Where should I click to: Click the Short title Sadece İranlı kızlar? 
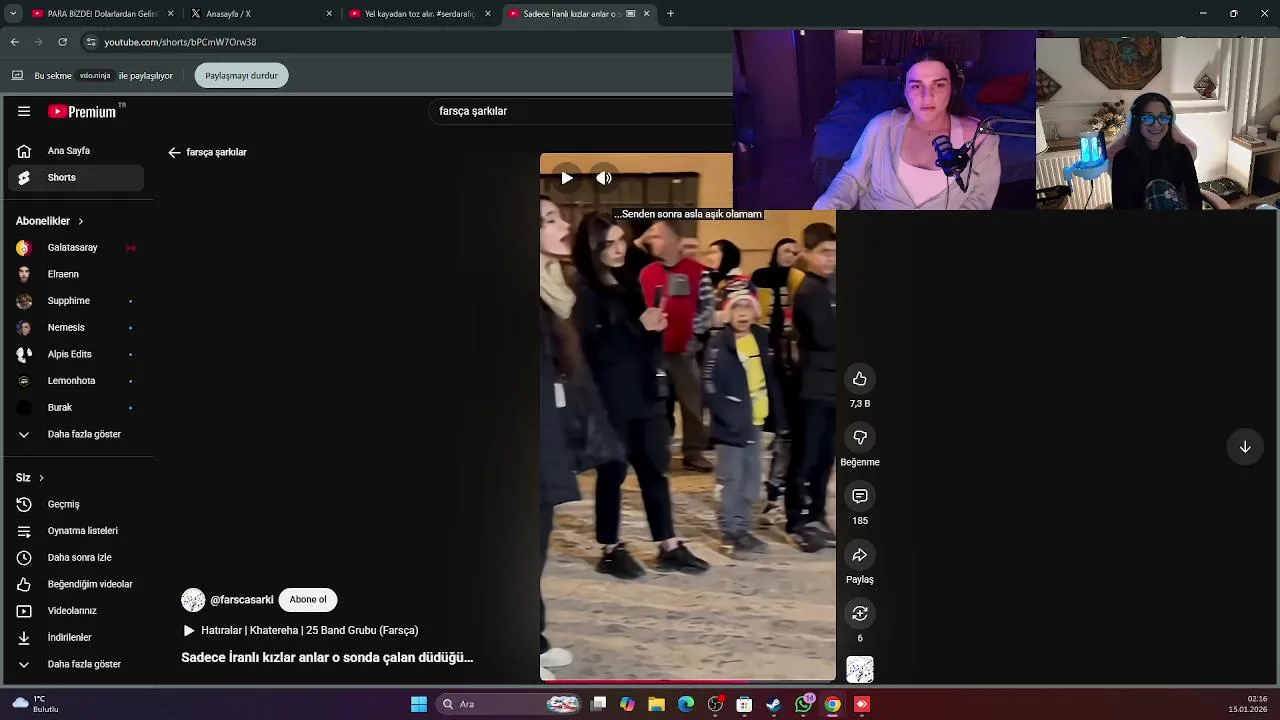coord(327,658)
